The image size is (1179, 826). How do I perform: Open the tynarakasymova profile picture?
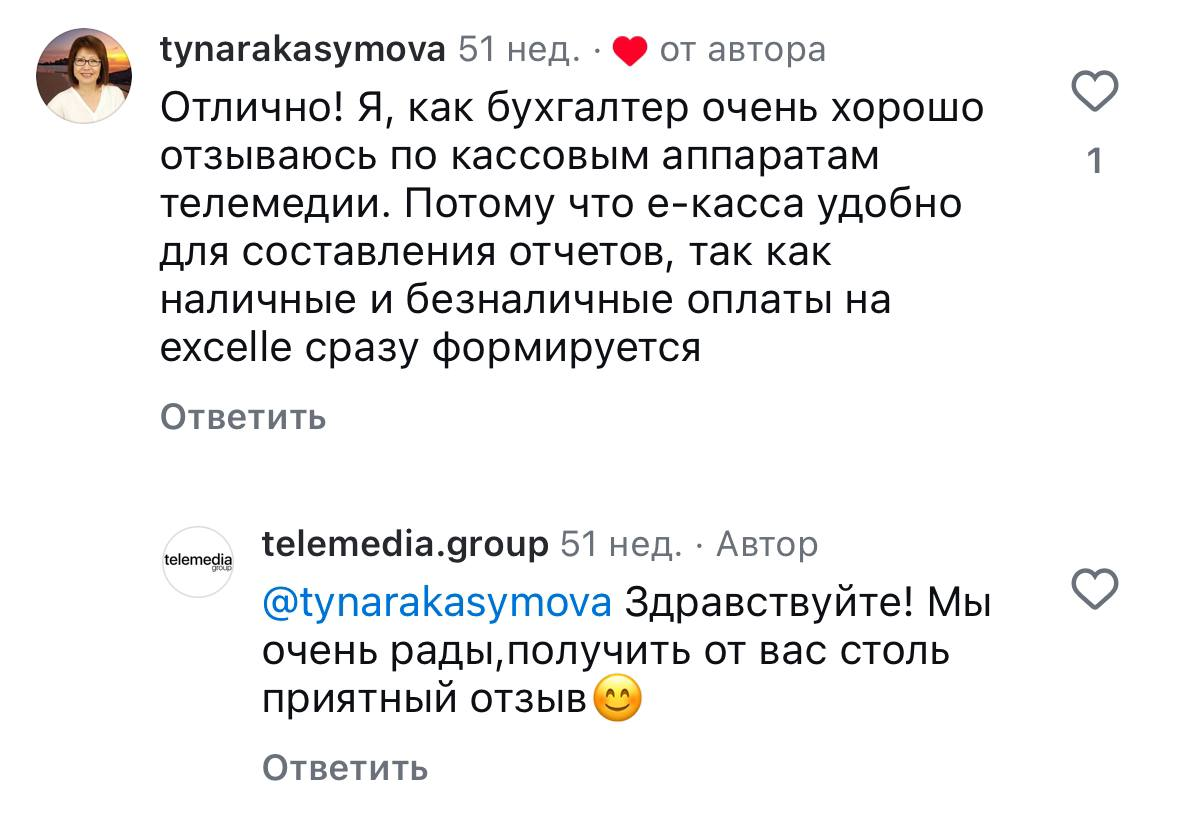tap(84, 75)
